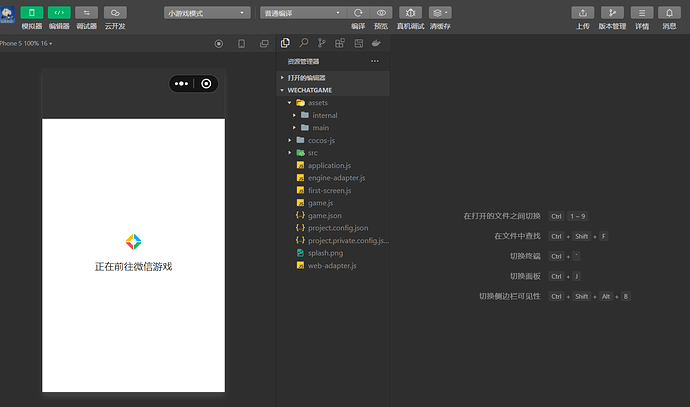
Task: Open the 消息 notifications bell
Action: pyautogui.click(x=669, y=13)
